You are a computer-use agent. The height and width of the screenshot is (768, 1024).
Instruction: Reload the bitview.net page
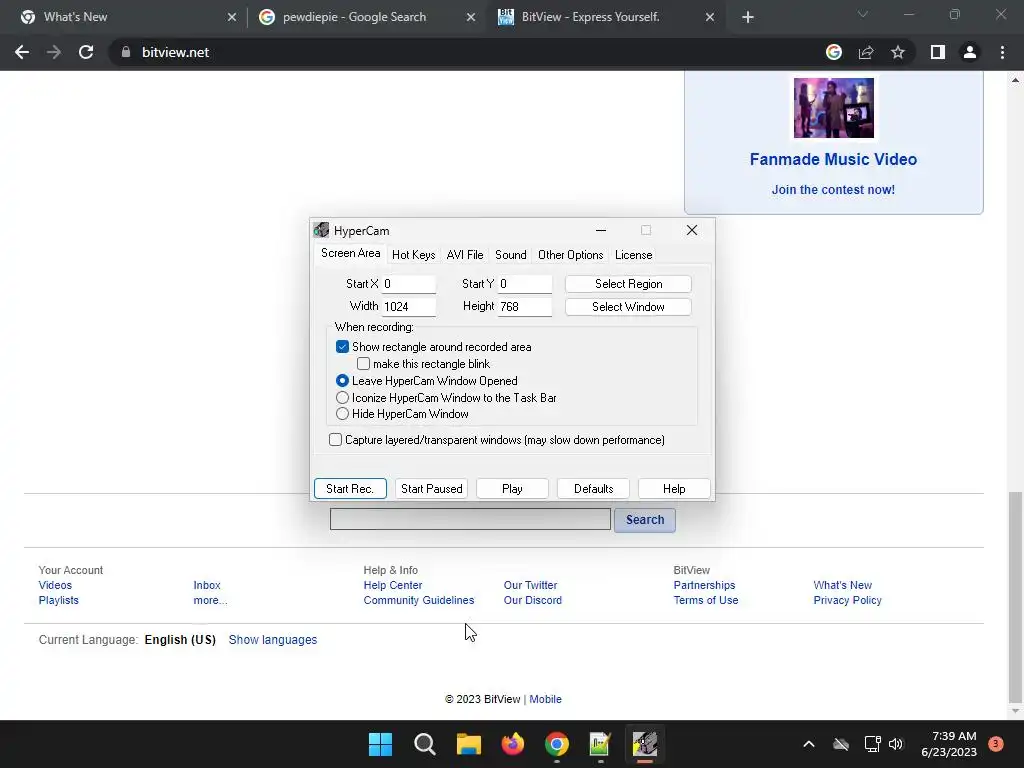(x=86, y=52)
